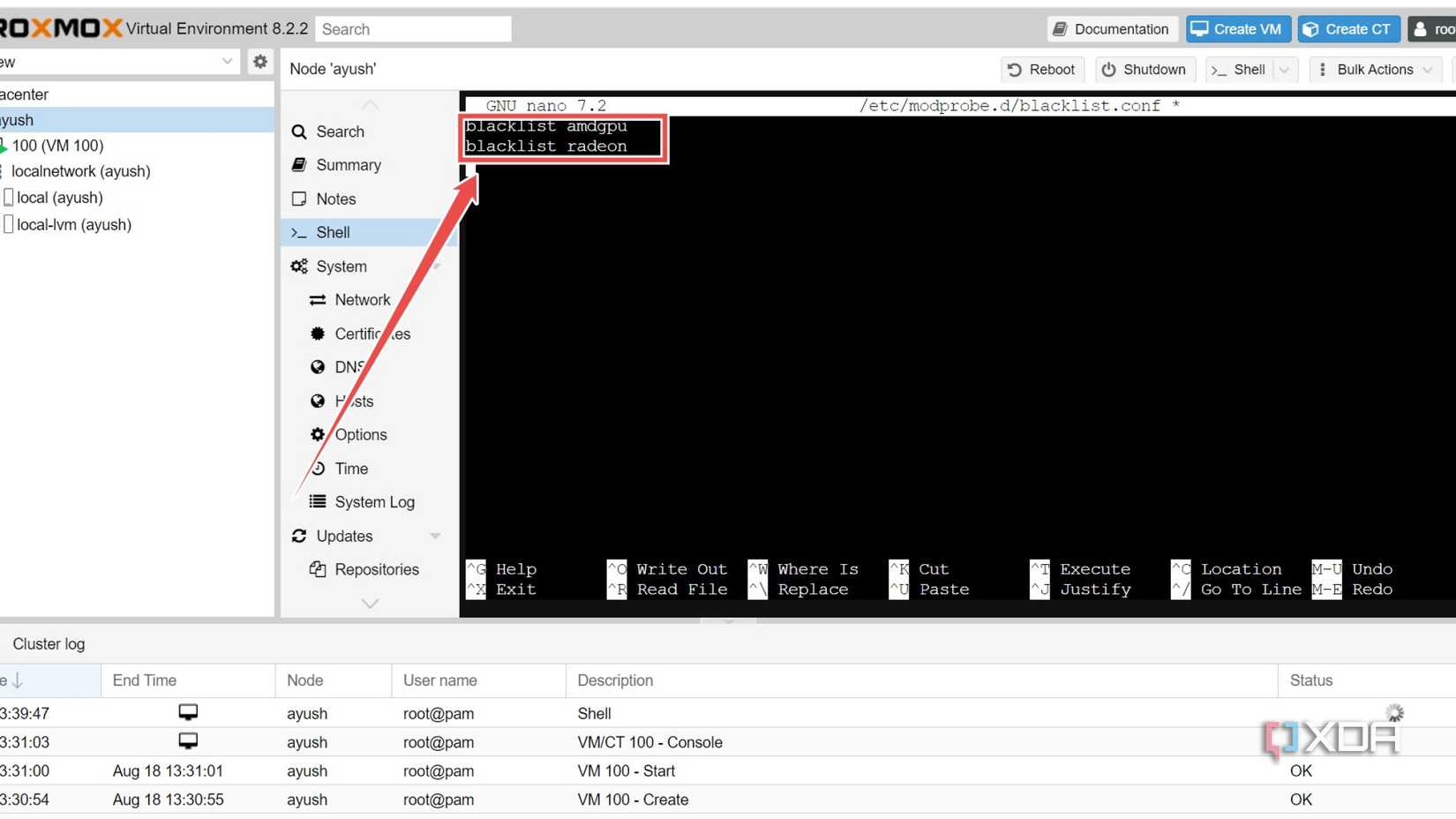Click the Shutdown button
The image size is (1456, 819).
(1145, 70)
